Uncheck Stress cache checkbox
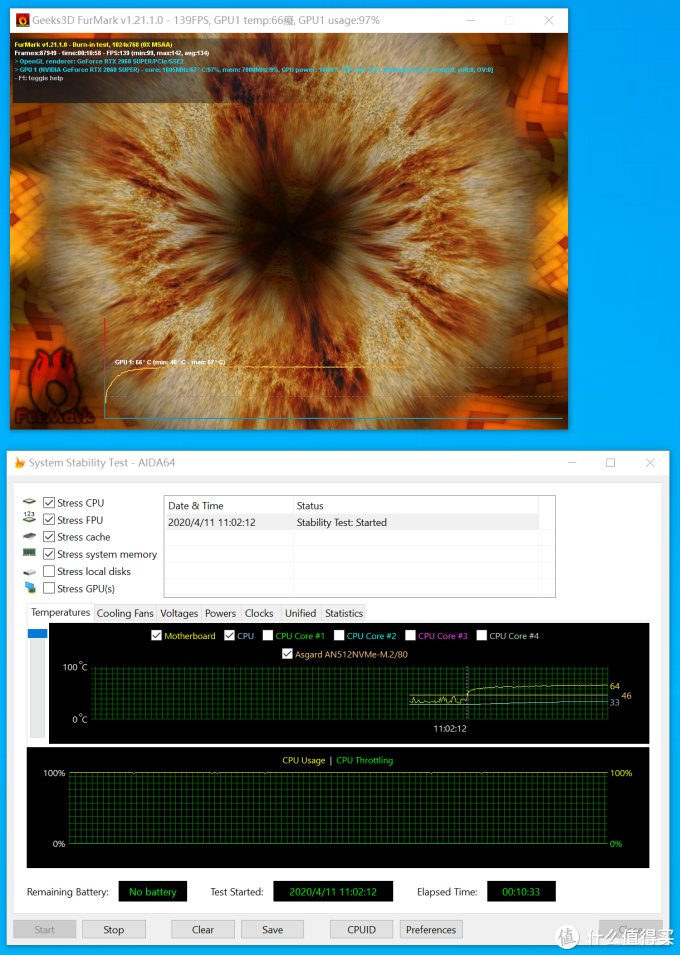 coord(49,537)
